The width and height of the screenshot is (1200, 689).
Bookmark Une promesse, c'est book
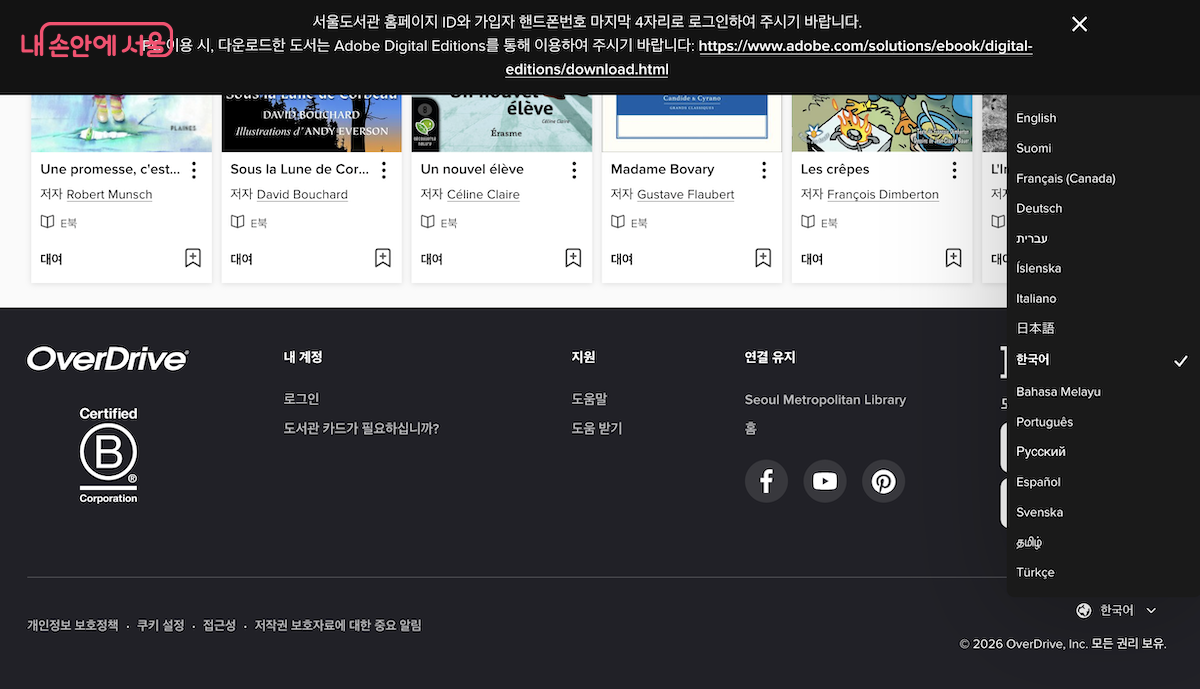coord(193,258)
